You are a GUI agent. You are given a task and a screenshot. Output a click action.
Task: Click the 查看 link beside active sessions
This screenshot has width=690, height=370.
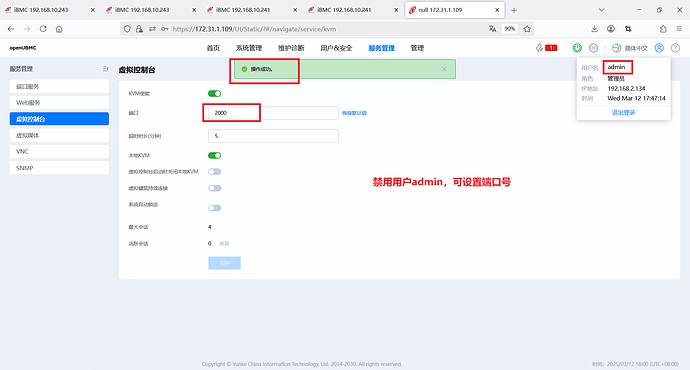pos(224,243)
